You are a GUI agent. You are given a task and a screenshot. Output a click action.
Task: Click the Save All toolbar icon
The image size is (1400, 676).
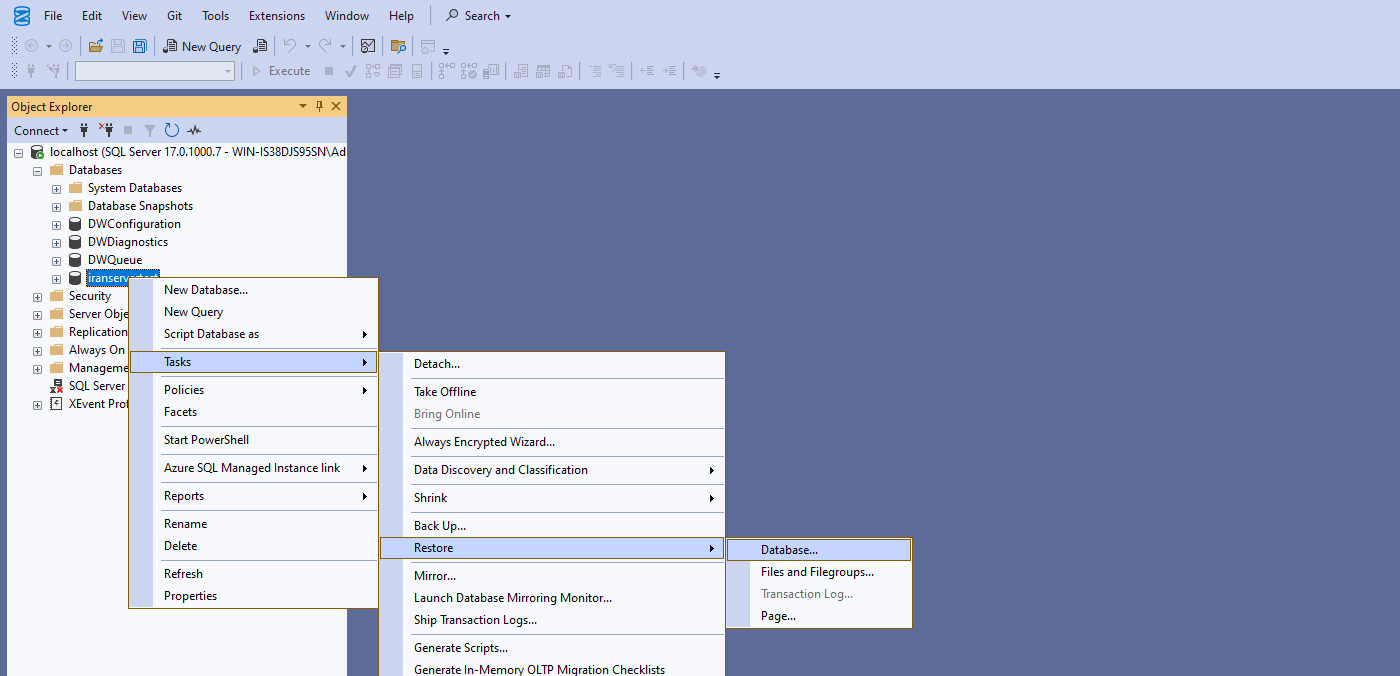[x=140, y=46]
